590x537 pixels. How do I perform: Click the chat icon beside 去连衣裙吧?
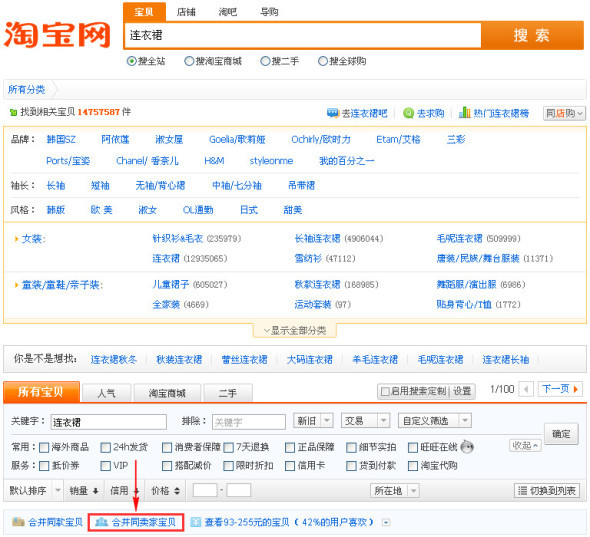(x=333, y=113)
